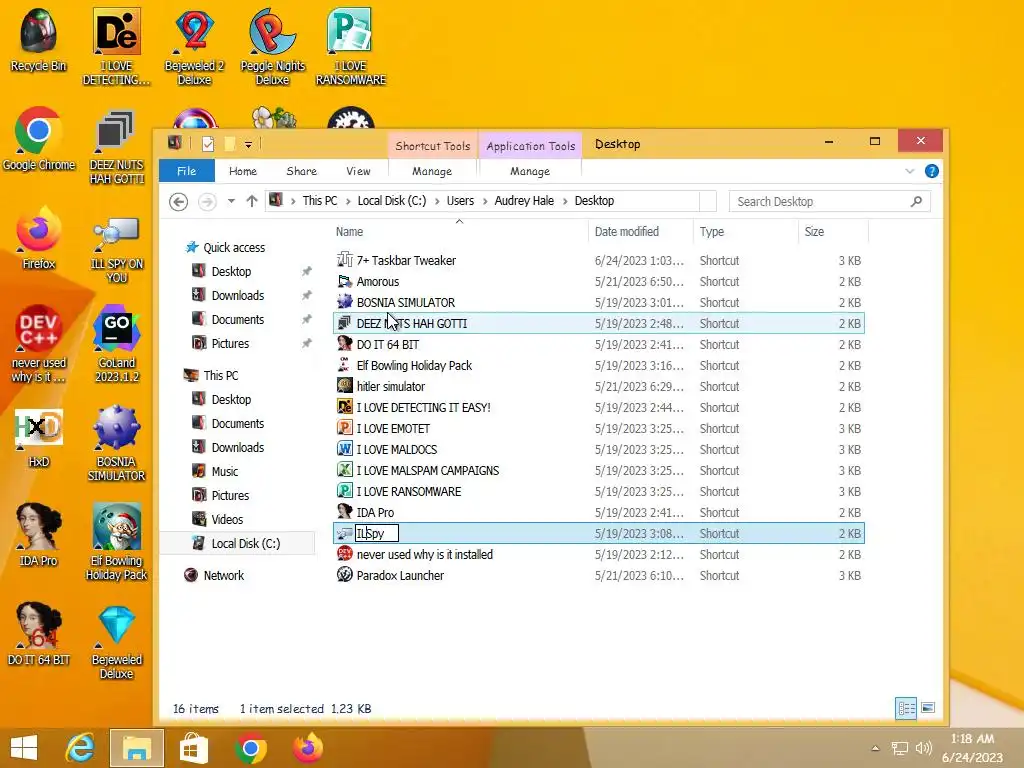
Task: Select hitler simulator file row
Action: point(598,387)
